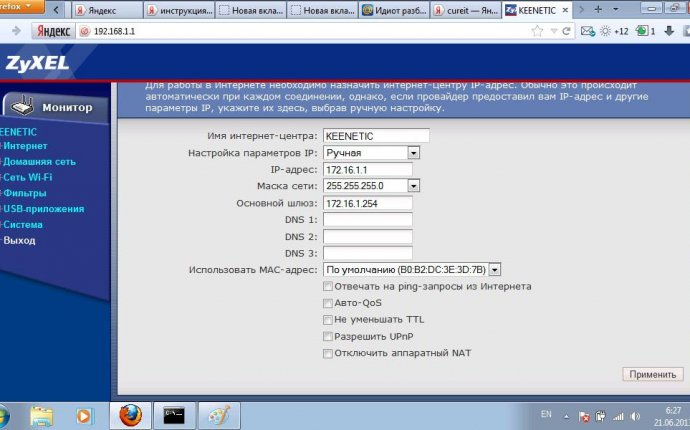Bookmark page with the star icon
The width and height of the screenshot is (690, 430).
pos(537,31)
